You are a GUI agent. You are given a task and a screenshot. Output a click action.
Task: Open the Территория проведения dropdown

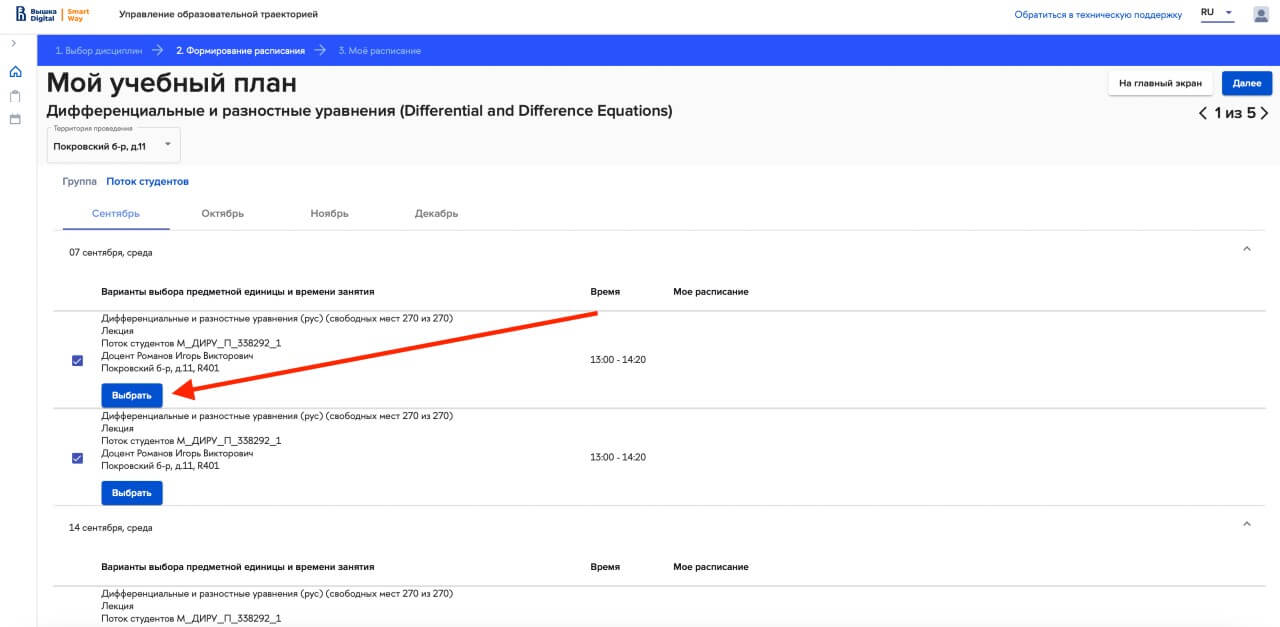click(x=113, y=145)
